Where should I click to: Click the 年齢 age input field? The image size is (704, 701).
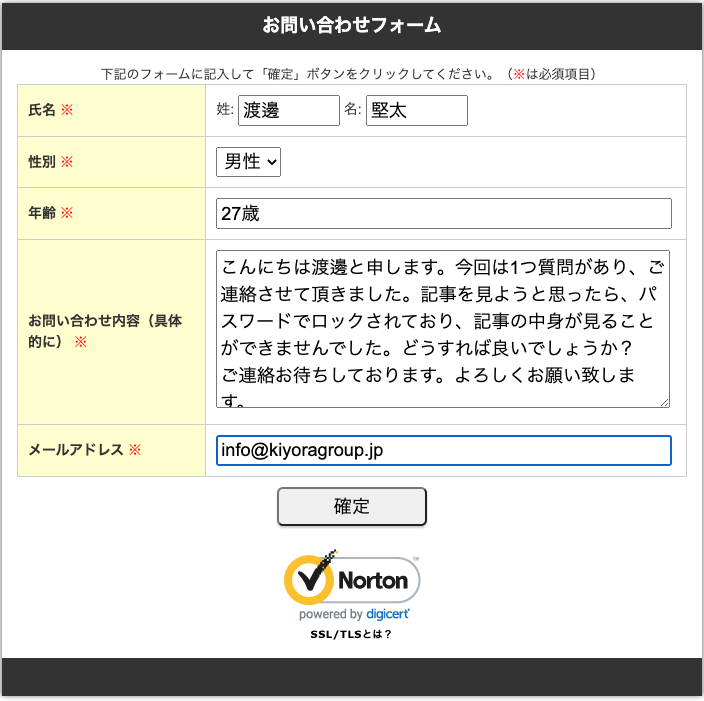click(x=444, y=213)
